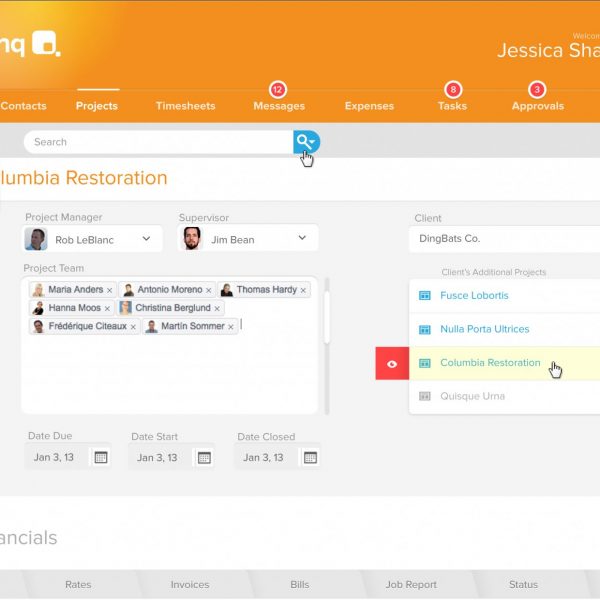Click the Fusce Lobortis project icon
The image size is (600, 600).
424,296
